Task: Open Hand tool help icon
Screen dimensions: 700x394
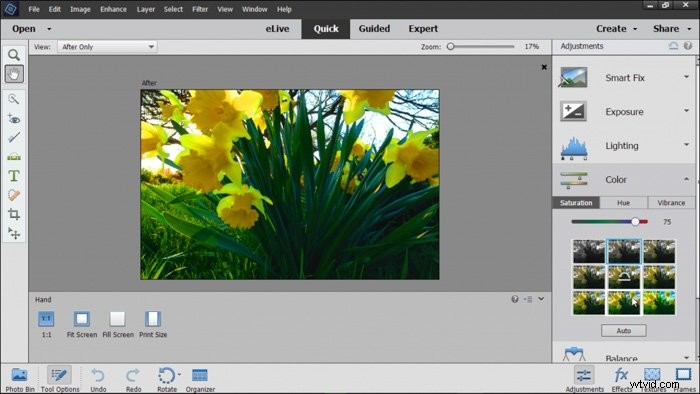Action: tap(515, 299)
